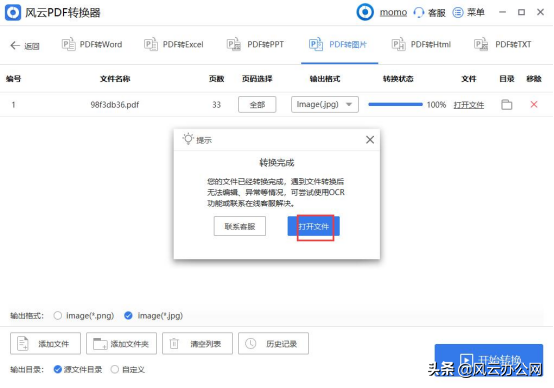Select the image(*.jpg) radio button
The height and width of the screenshot is (388, 554).
click(128, 316)
